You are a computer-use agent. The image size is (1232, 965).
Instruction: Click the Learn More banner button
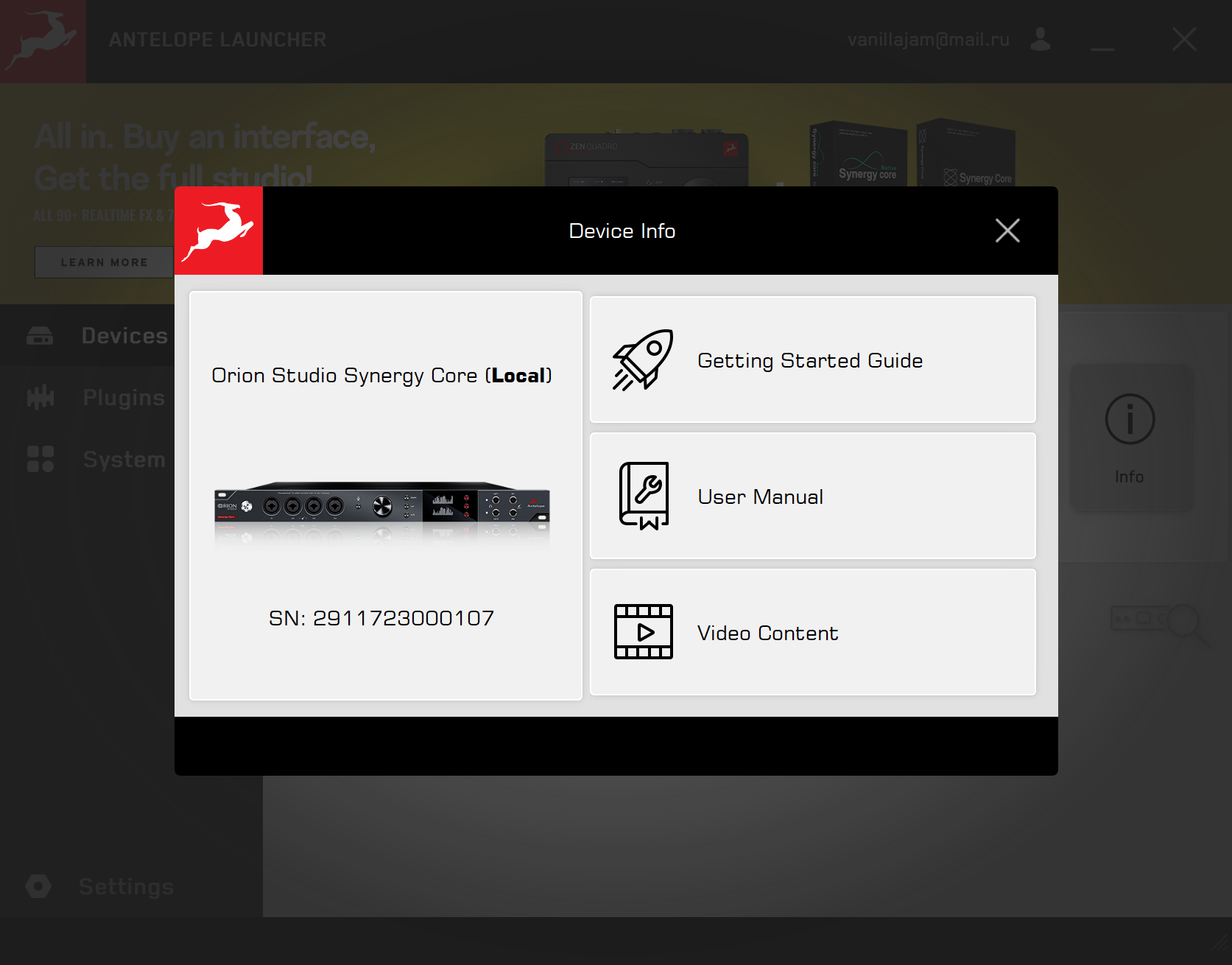pyautogui.click(x=104, y=262)
